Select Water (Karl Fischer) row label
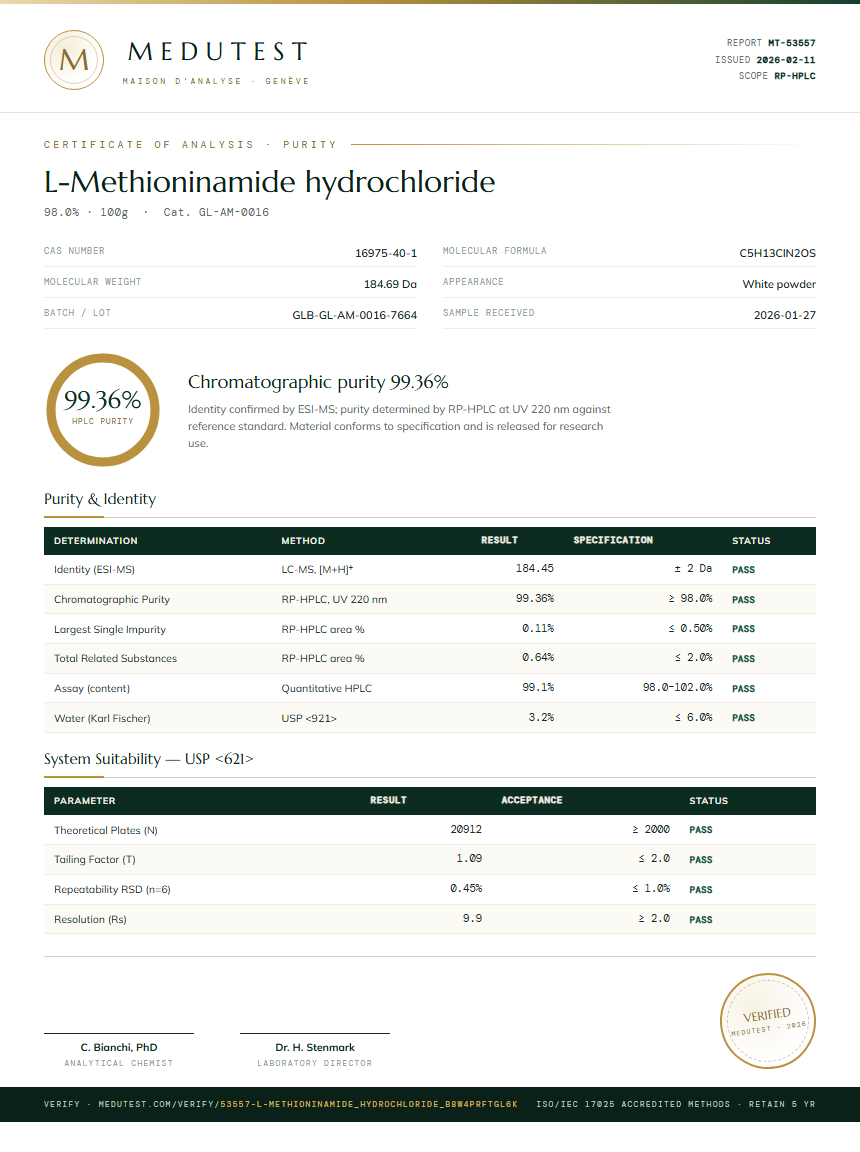 (102, 719)
